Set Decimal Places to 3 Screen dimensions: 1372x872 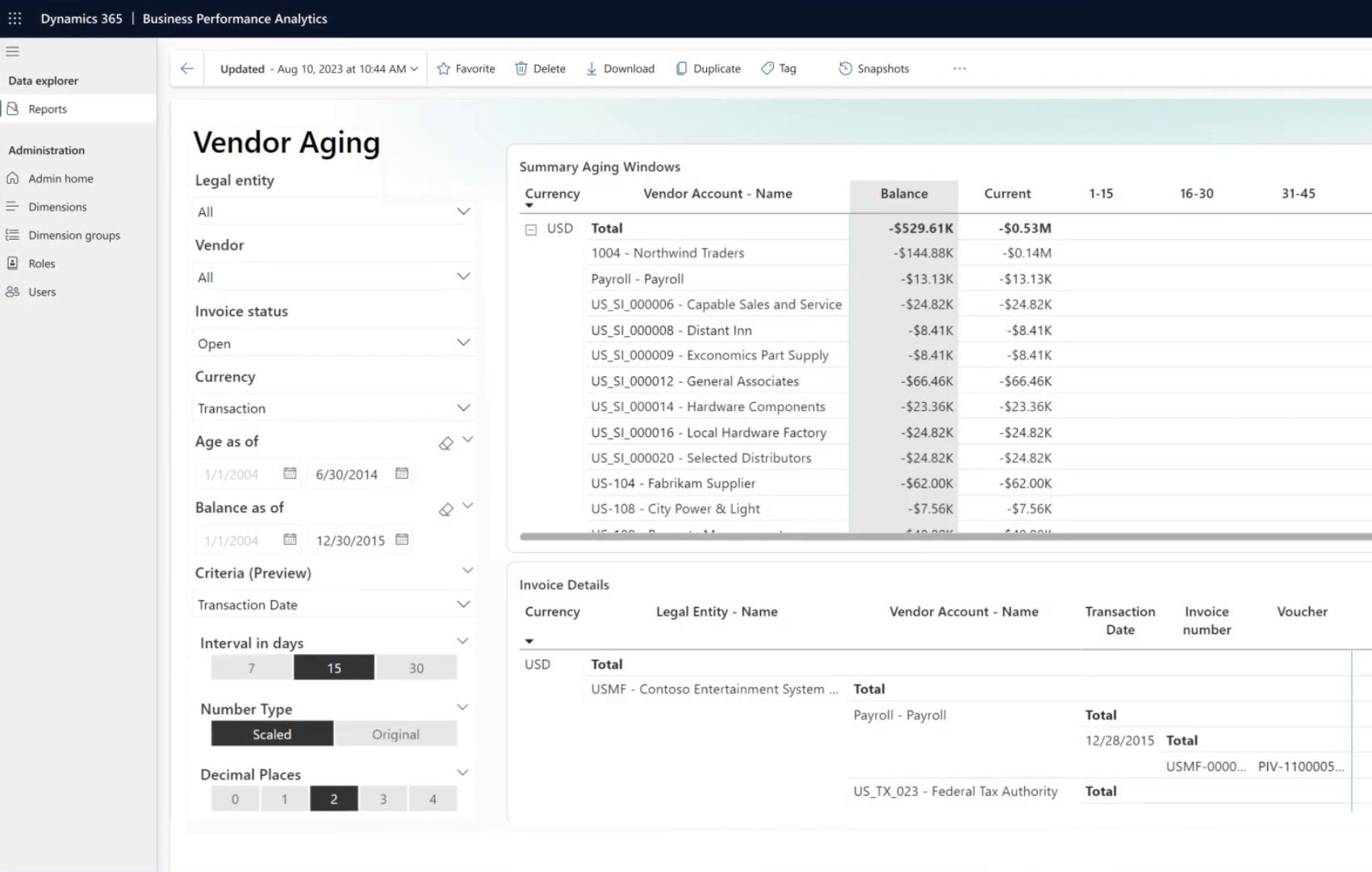[383, 799]
